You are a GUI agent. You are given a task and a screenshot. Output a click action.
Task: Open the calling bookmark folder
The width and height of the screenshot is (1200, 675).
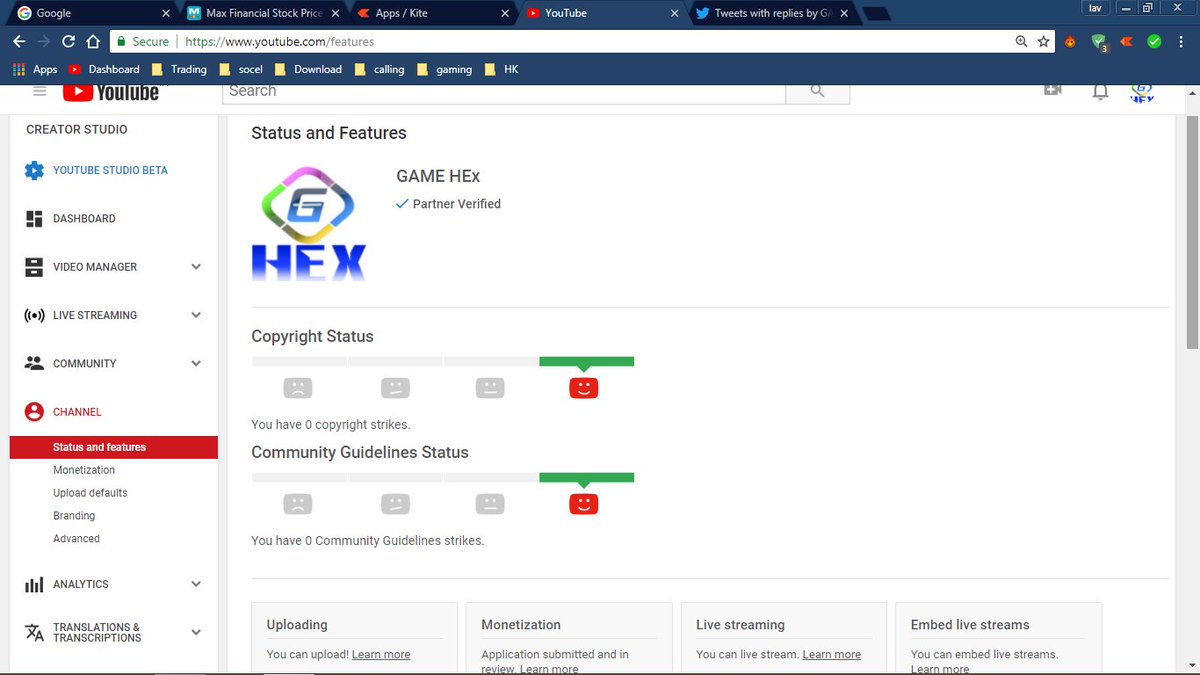pos(379,69)
